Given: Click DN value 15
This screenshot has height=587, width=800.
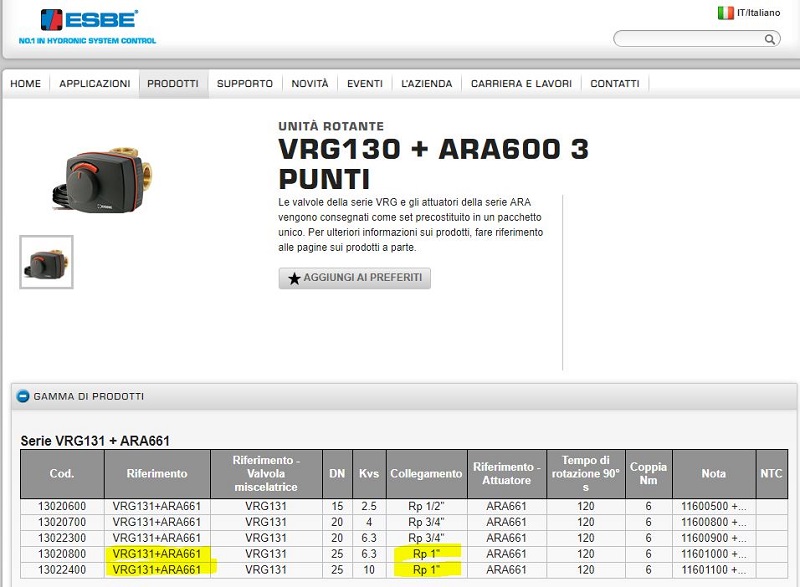Looking at the screenshot, I should [x=337, y=506].
